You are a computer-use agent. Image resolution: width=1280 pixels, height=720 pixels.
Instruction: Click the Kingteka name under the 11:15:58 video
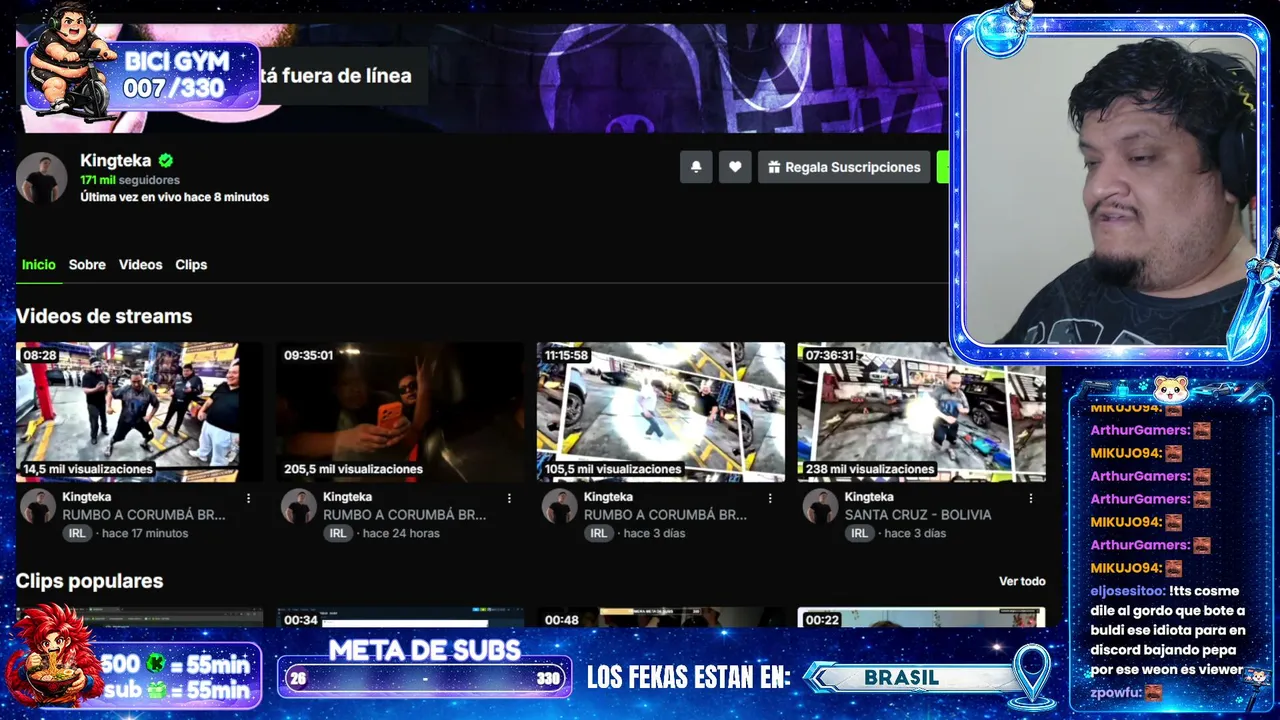tap(608, 497)
